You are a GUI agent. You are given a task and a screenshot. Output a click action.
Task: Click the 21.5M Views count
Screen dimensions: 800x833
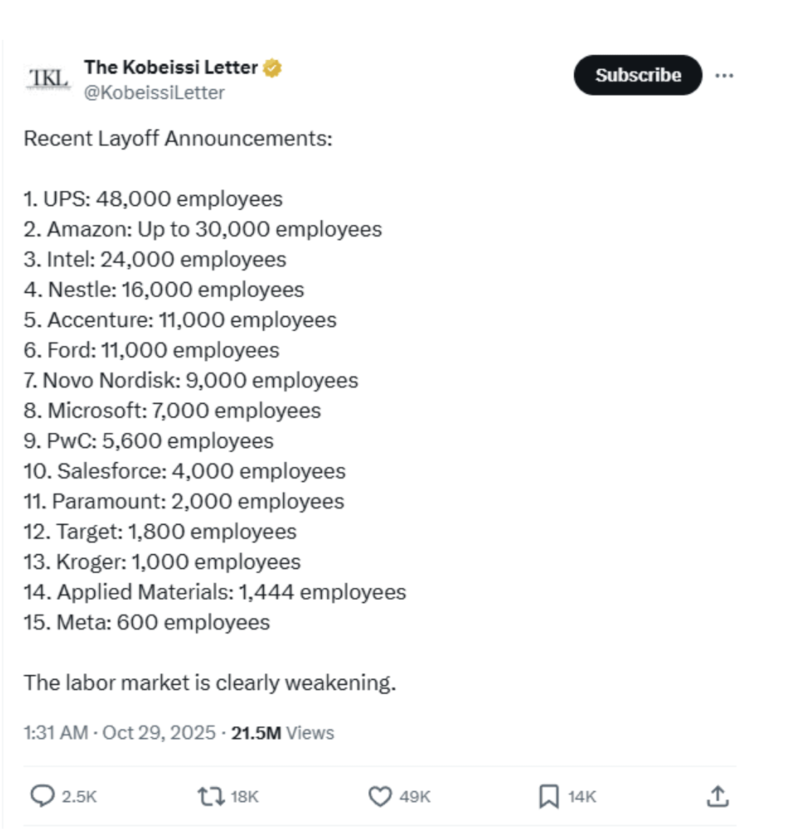coord(283,733)
